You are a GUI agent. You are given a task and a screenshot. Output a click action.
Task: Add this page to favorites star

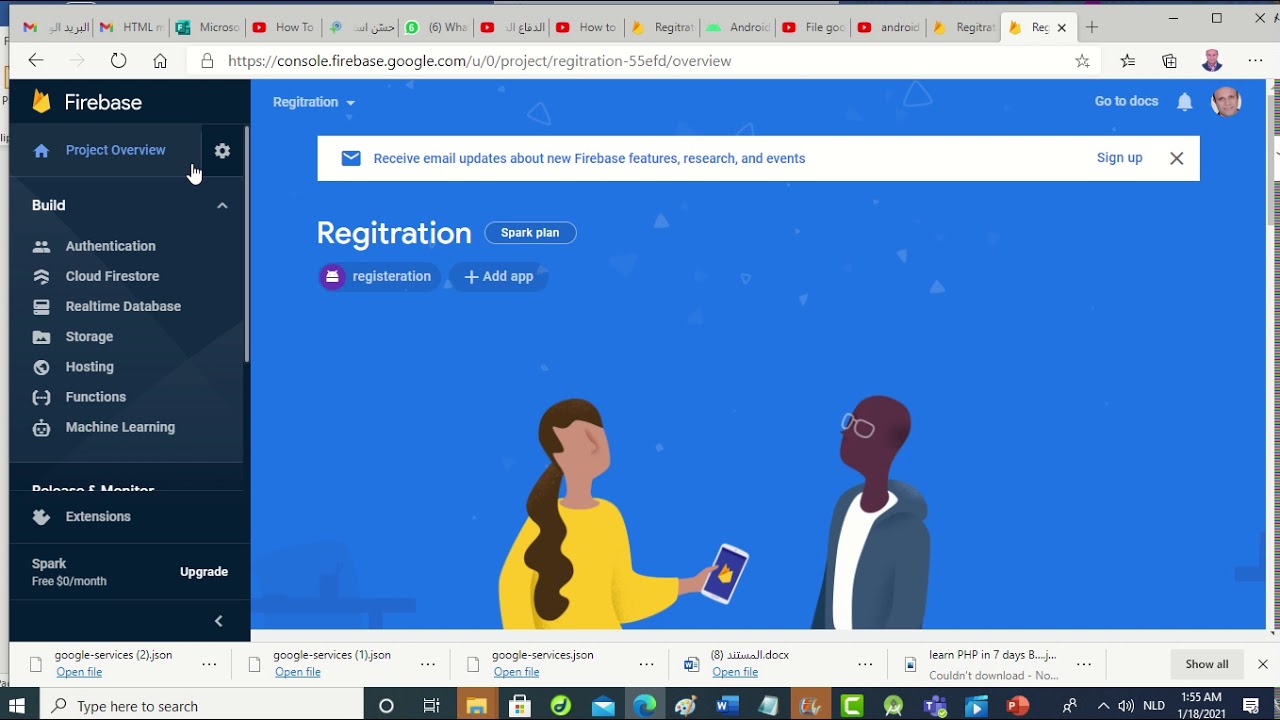(x=1082, y=61)
